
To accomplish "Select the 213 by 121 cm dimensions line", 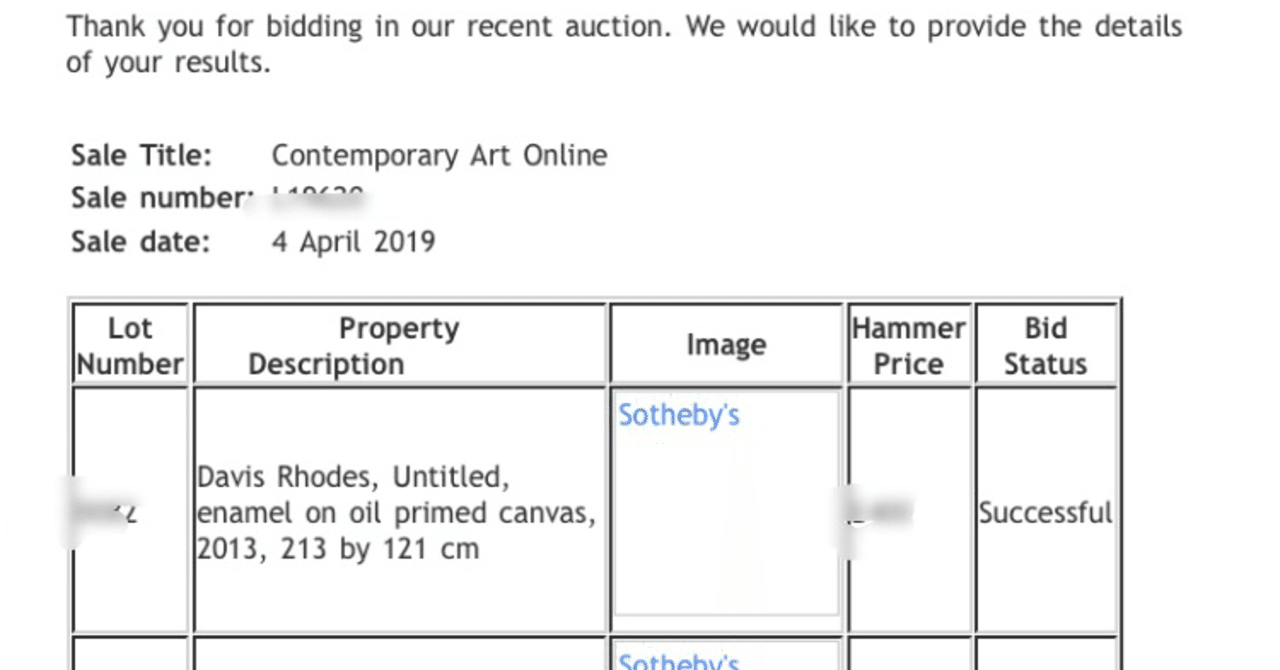I will 338,548.
